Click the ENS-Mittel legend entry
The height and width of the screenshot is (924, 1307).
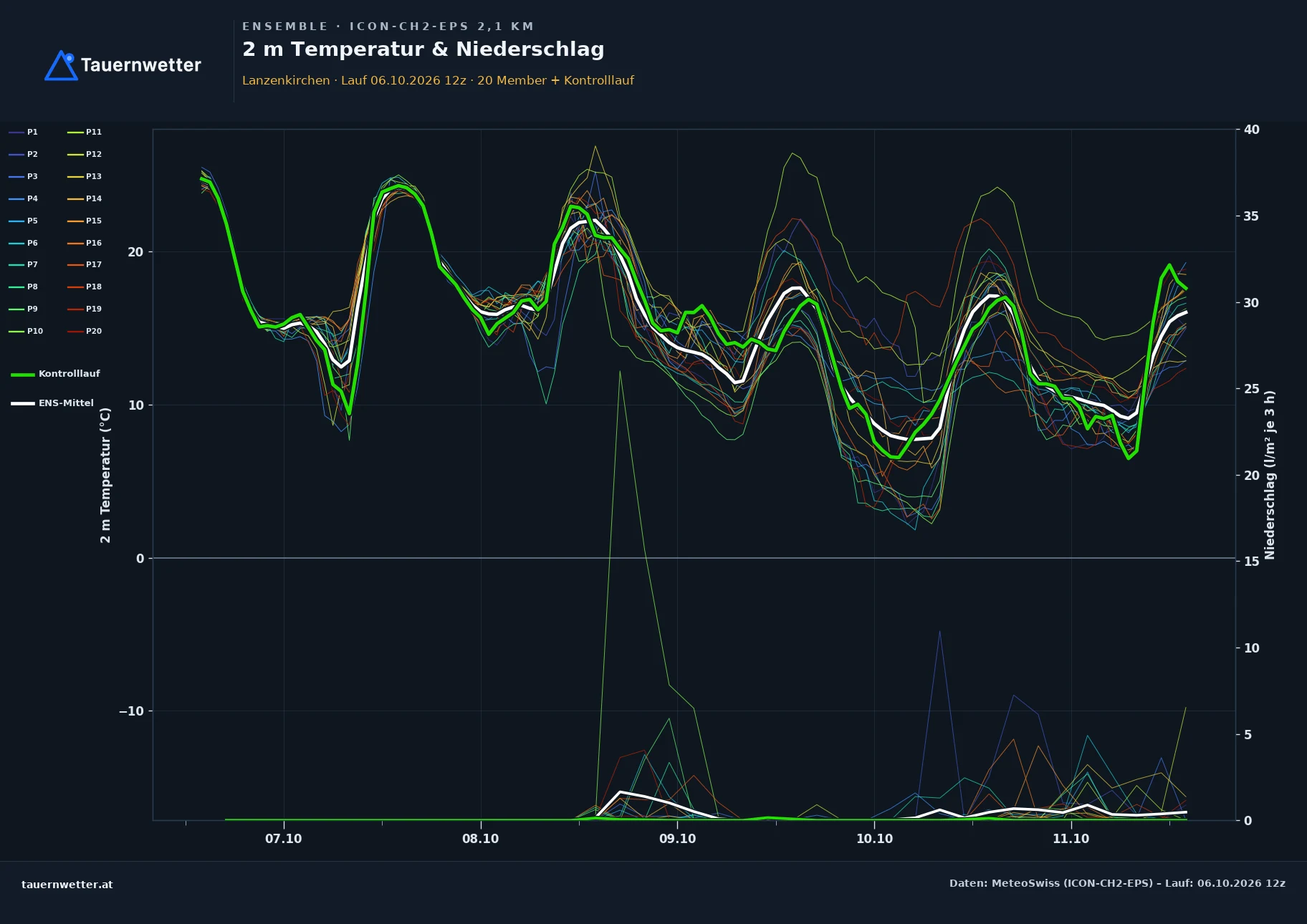52,403
